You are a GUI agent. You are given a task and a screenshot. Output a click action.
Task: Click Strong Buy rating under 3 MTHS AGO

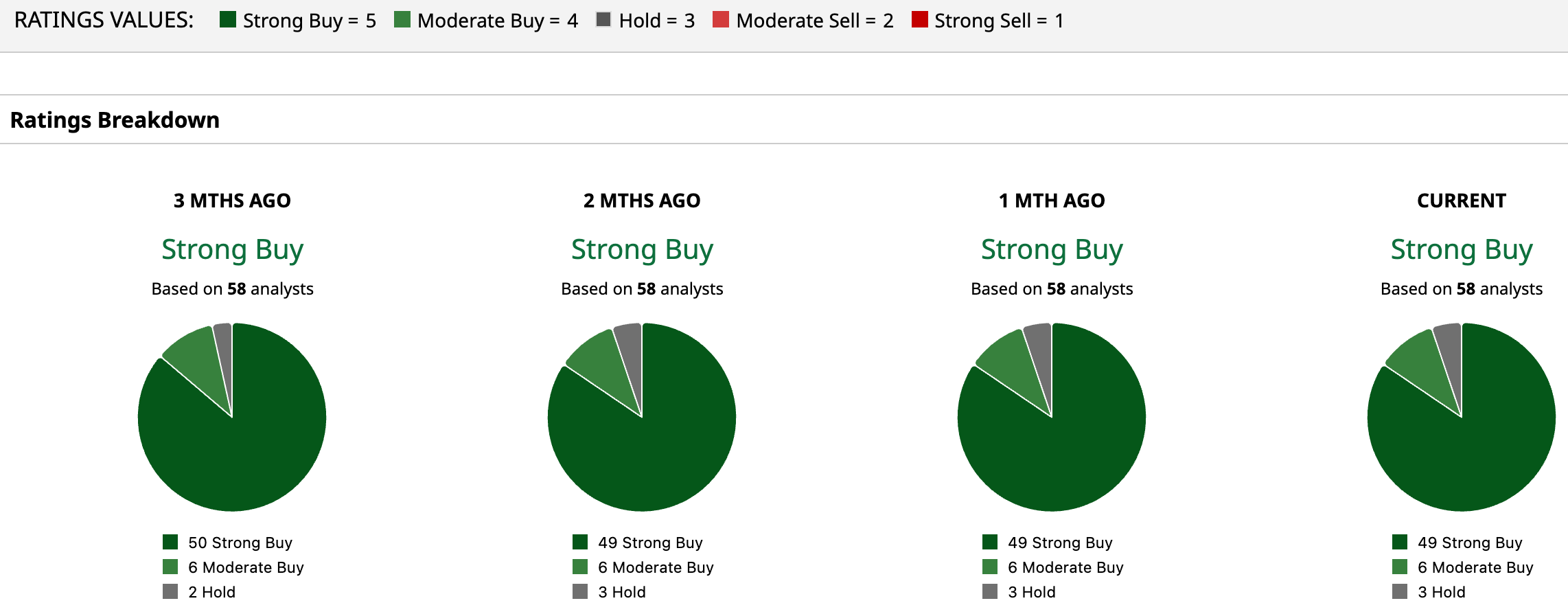click(x=232, y=249)
